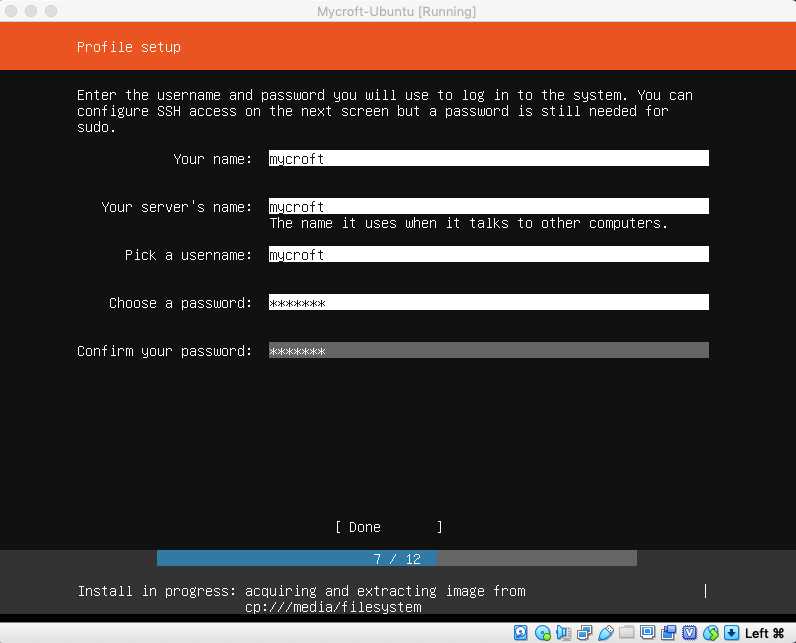Image resolution: width=796 pixels, height=643 pixels.
Task: Click the network adapters status icon
Action: (x=584, y=632)
